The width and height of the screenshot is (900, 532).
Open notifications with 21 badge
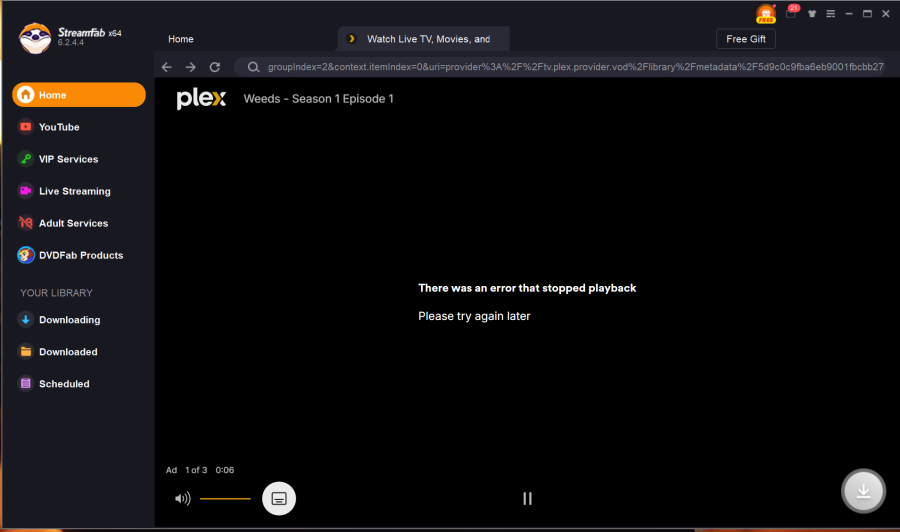click(791, 13)
